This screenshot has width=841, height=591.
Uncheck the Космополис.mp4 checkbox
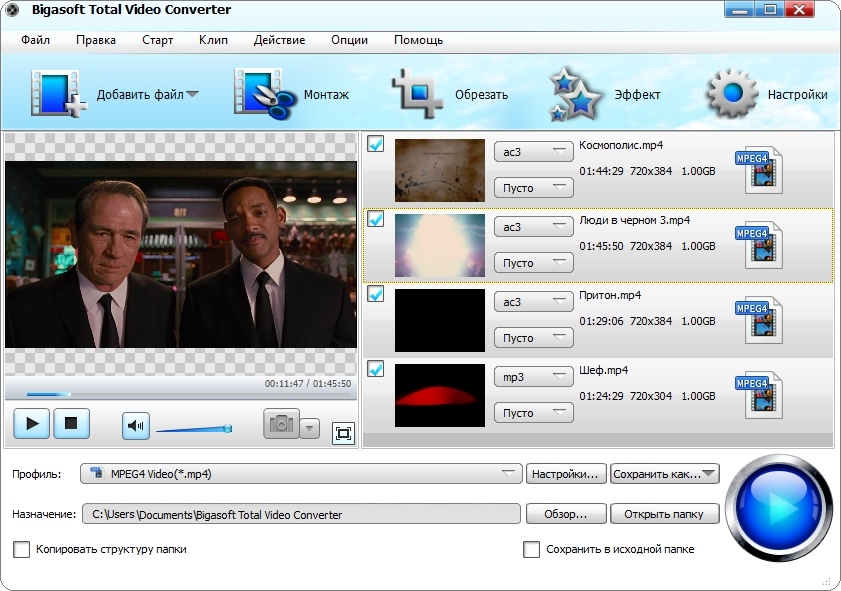click(x=376, y=144)
